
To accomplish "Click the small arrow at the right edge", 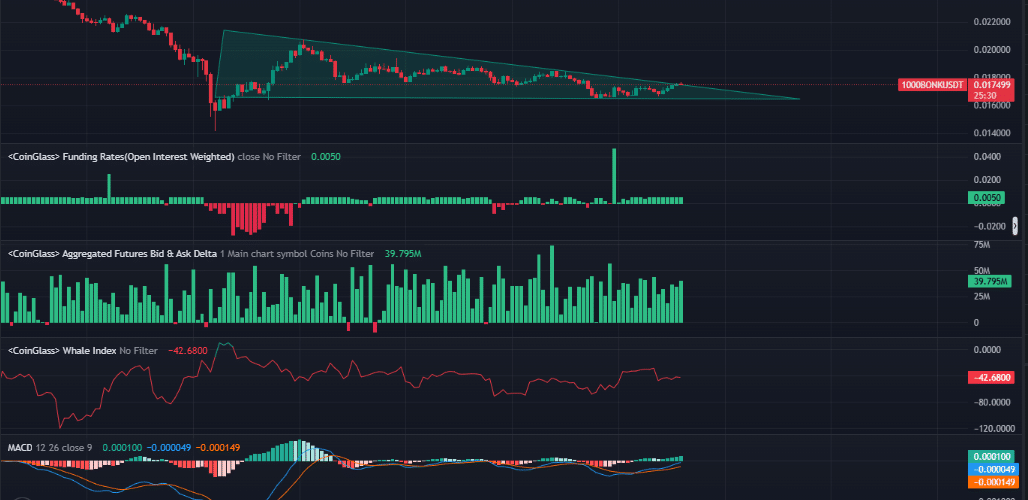I will point(1016,225).
